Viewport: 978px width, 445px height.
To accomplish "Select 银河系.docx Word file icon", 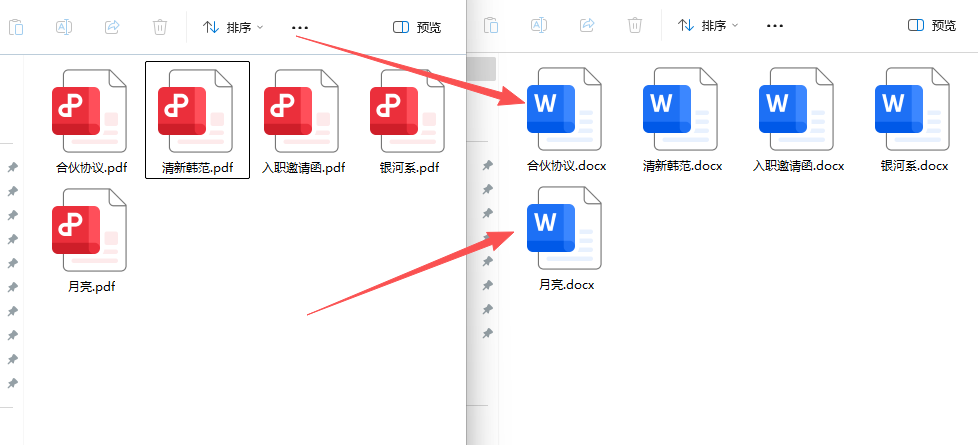I will [913, 109].
